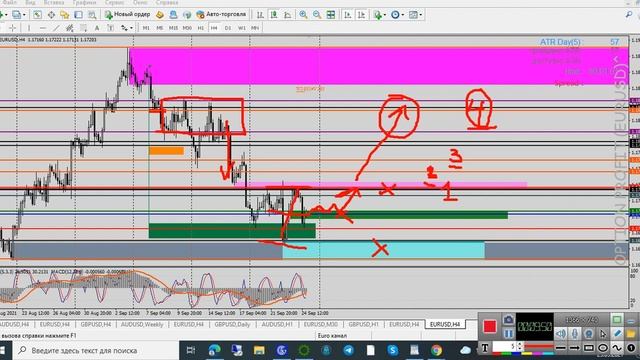Viewport: 640px width, 360px height.
Task: Click the Новый ордер button
Action: 128,15
